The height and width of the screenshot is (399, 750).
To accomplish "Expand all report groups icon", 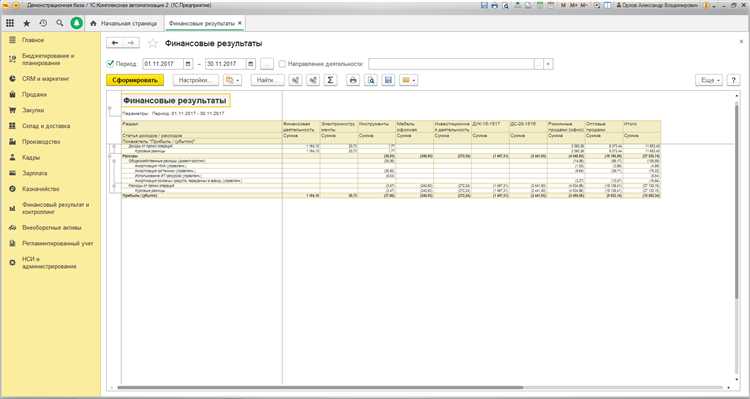I will pos(296,80).
